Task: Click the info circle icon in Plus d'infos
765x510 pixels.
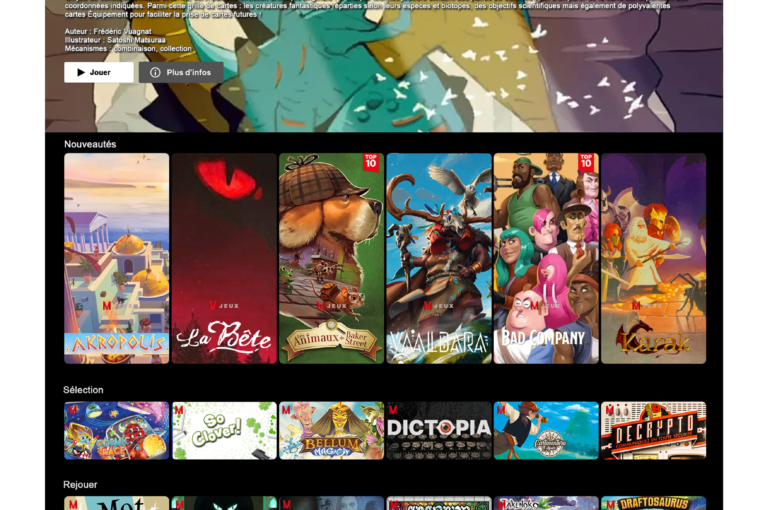Action: click(155, 73)
